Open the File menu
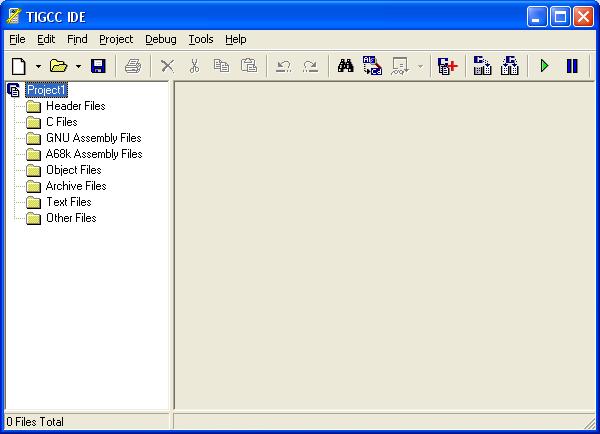Image resolution: width=600 pixels, height=434 pixels. tap(17, 39)
